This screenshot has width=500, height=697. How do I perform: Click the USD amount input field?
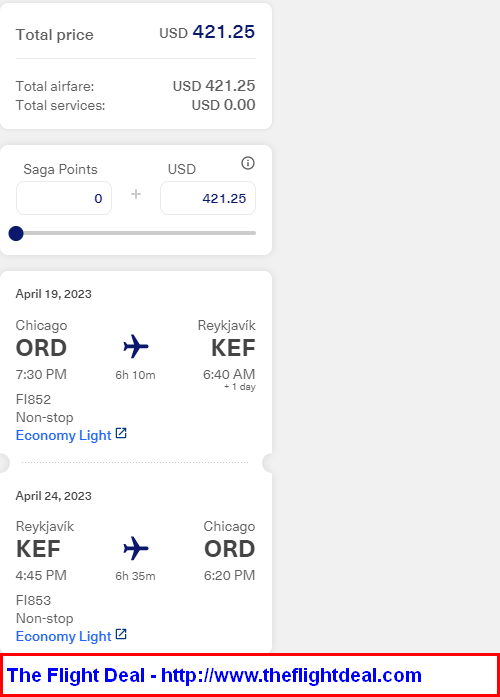click(208, 198)
